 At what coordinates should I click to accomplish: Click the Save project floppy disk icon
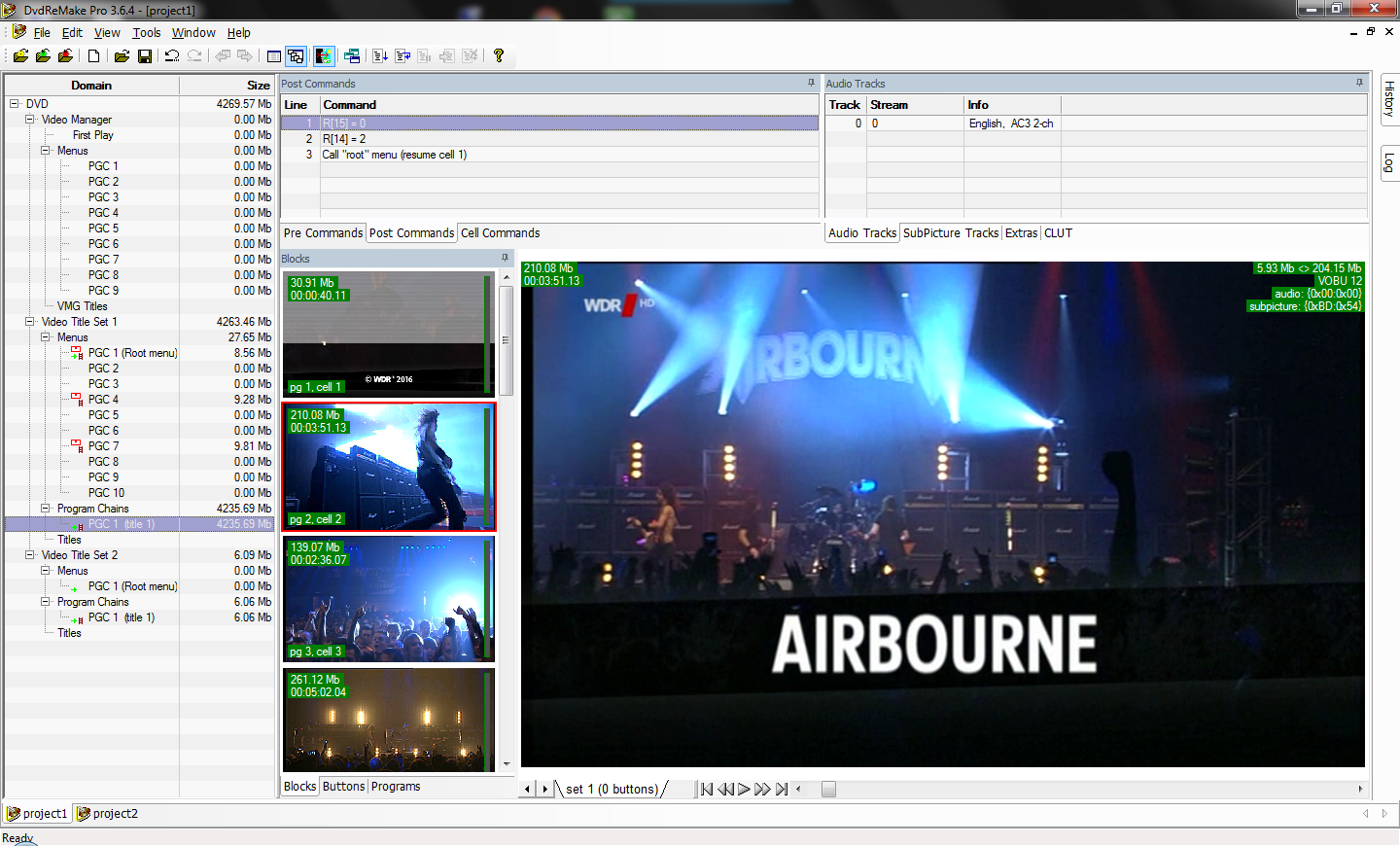145,56
